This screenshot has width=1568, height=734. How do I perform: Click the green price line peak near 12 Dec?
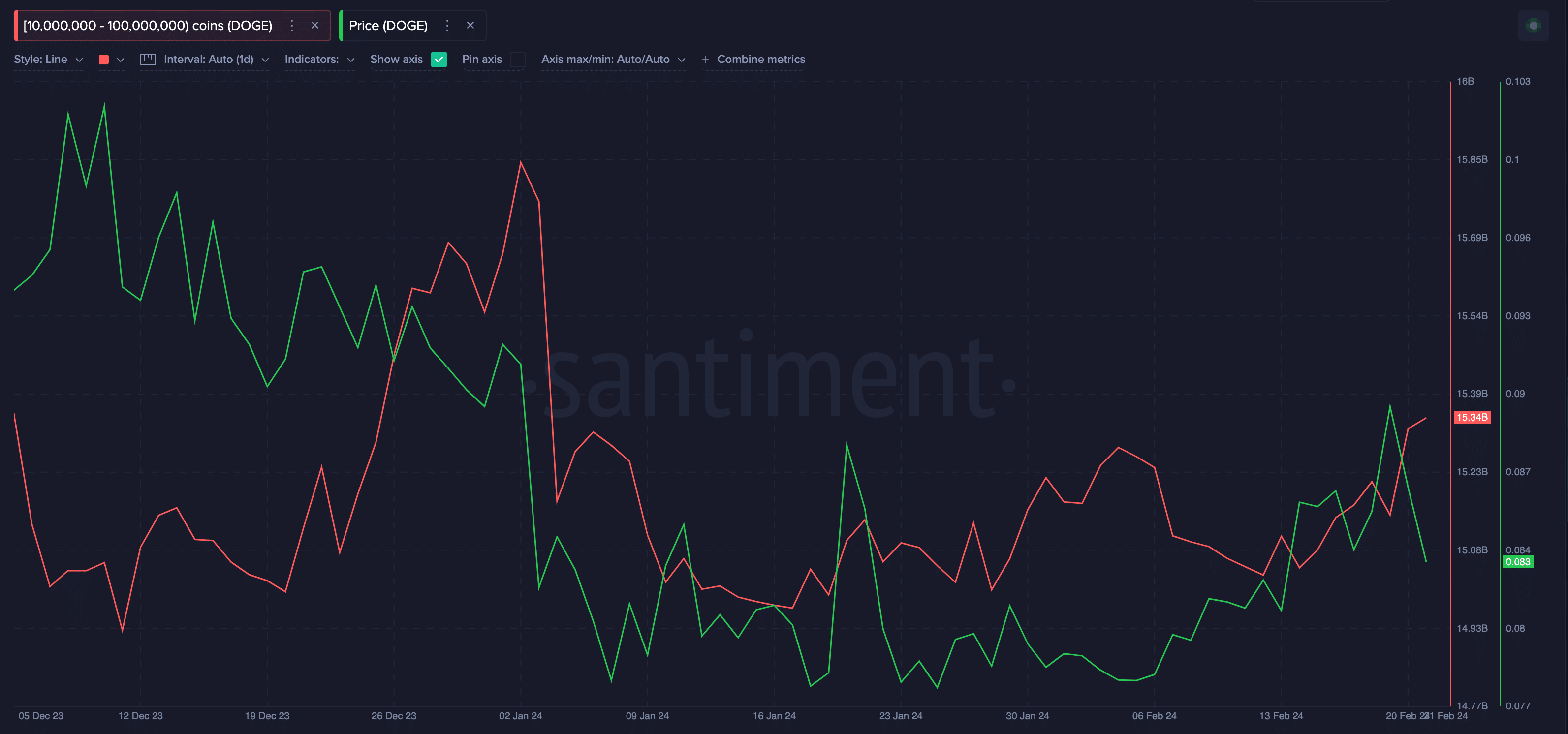[x=104, y=107]
